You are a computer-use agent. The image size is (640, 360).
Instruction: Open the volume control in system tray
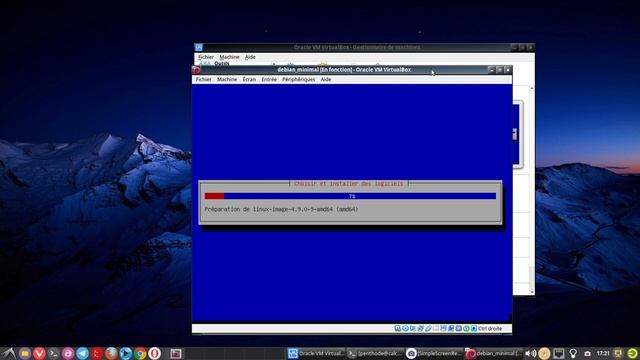pyautogui.click(x=531, y=353)
